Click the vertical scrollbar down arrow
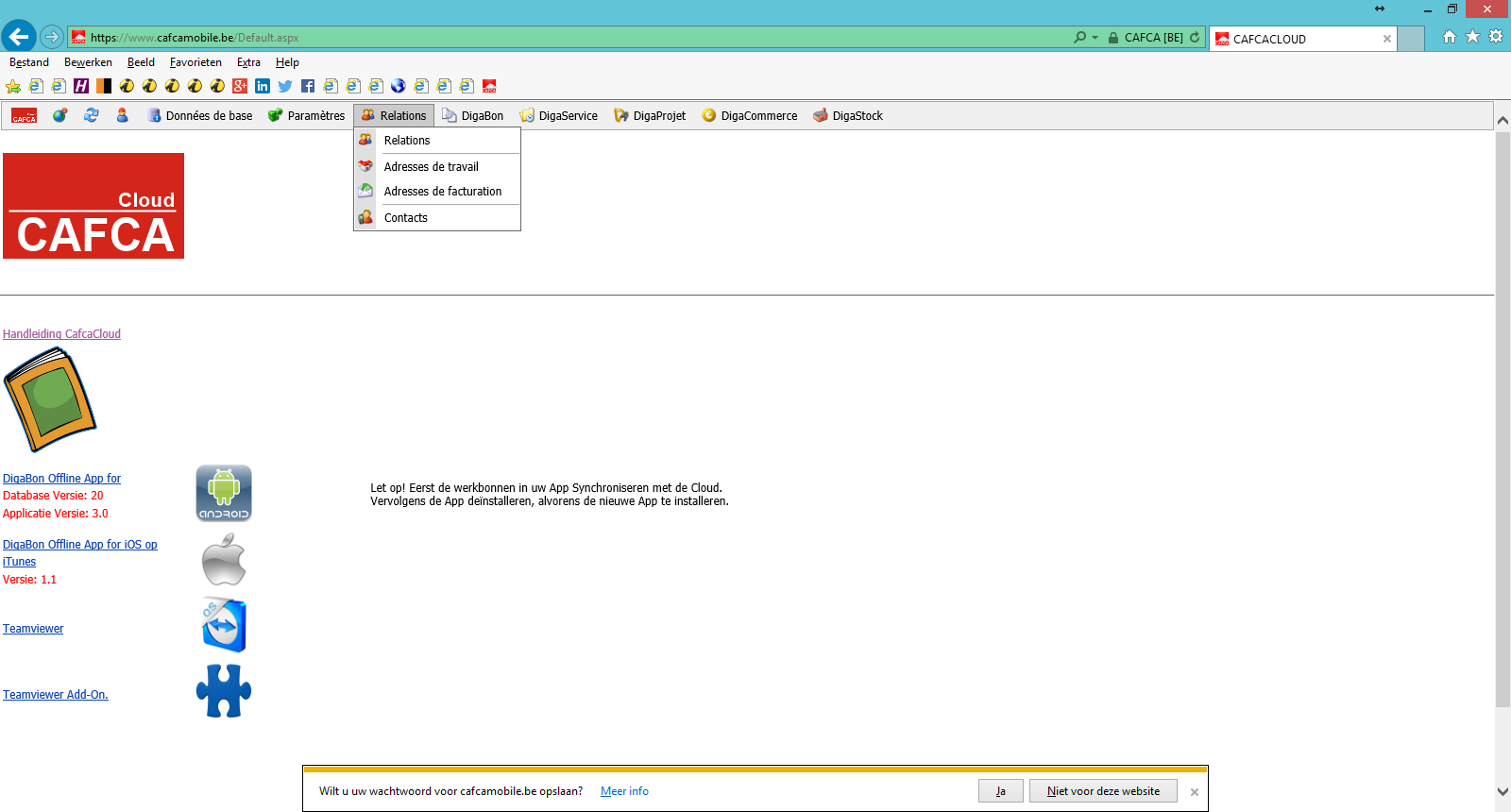The height and width of the screenshot is (812, 1511). click(x=1503, y=791)
